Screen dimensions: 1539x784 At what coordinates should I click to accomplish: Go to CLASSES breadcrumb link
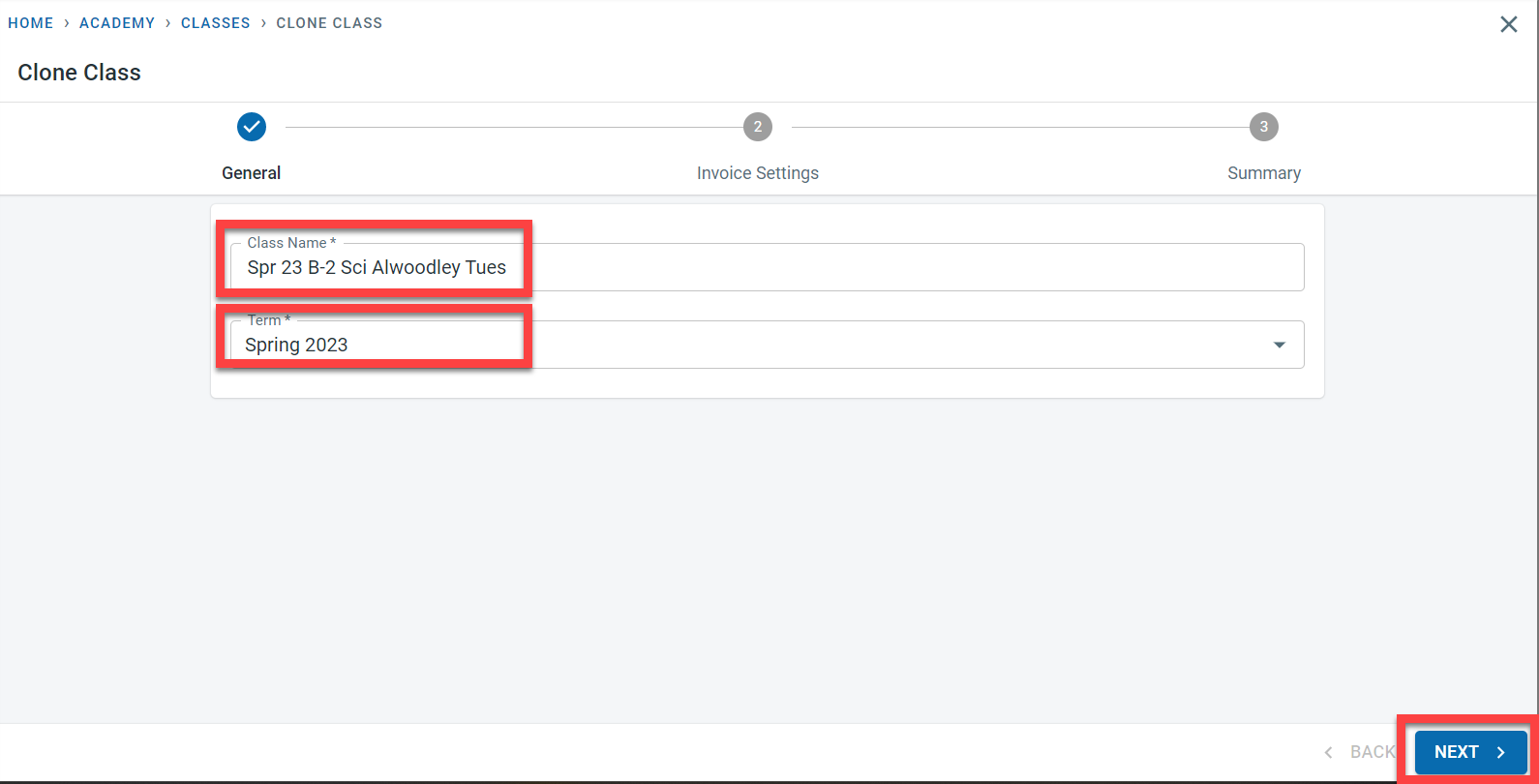click(x=216, y=23)
